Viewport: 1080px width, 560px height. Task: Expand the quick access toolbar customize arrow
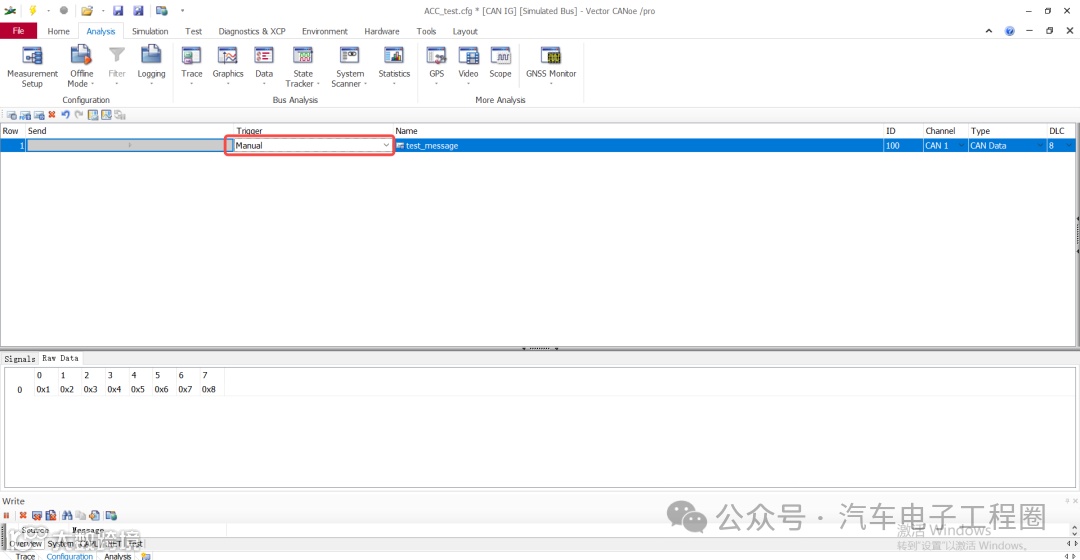pyautogui.click(x=183, y=10)
